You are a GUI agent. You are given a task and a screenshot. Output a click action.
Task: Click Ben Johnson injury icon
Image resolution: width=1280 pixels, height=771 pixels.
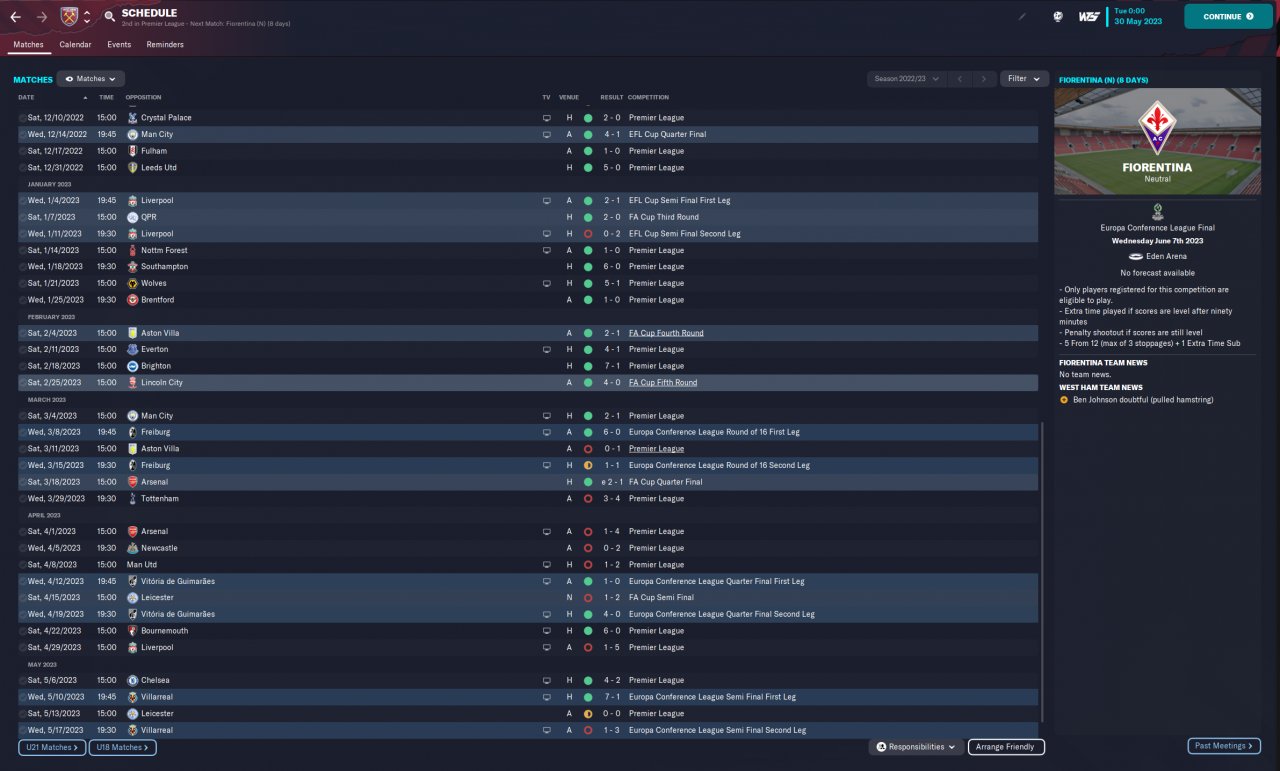pyautogui.click(x=1064, y=400)
